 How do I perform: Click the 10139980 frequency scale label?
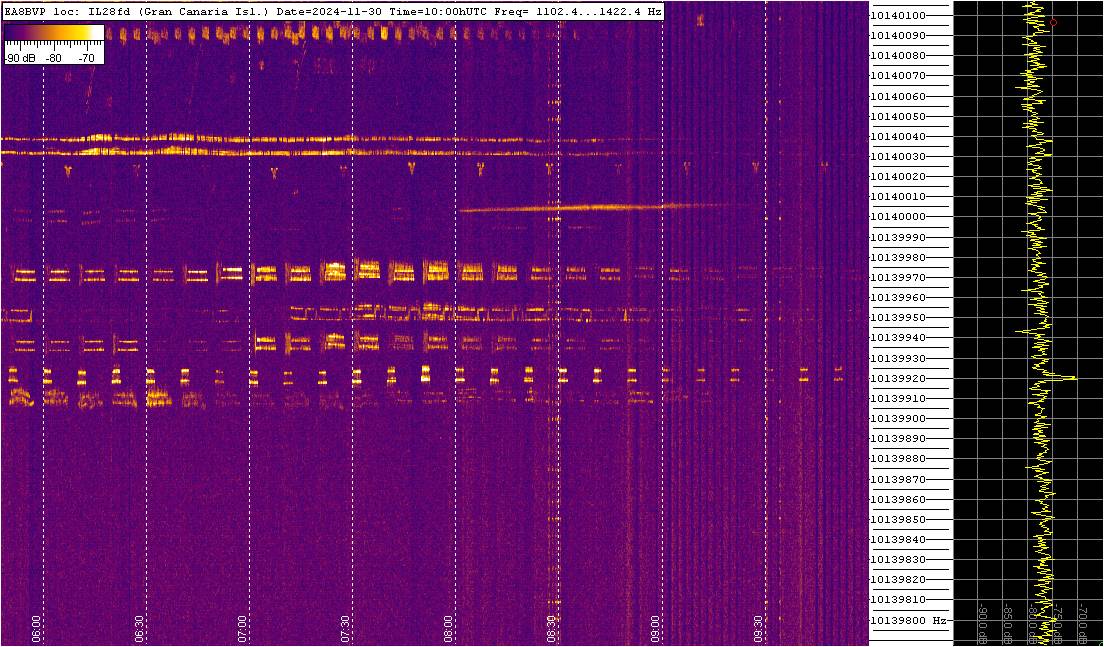[898, 258]
